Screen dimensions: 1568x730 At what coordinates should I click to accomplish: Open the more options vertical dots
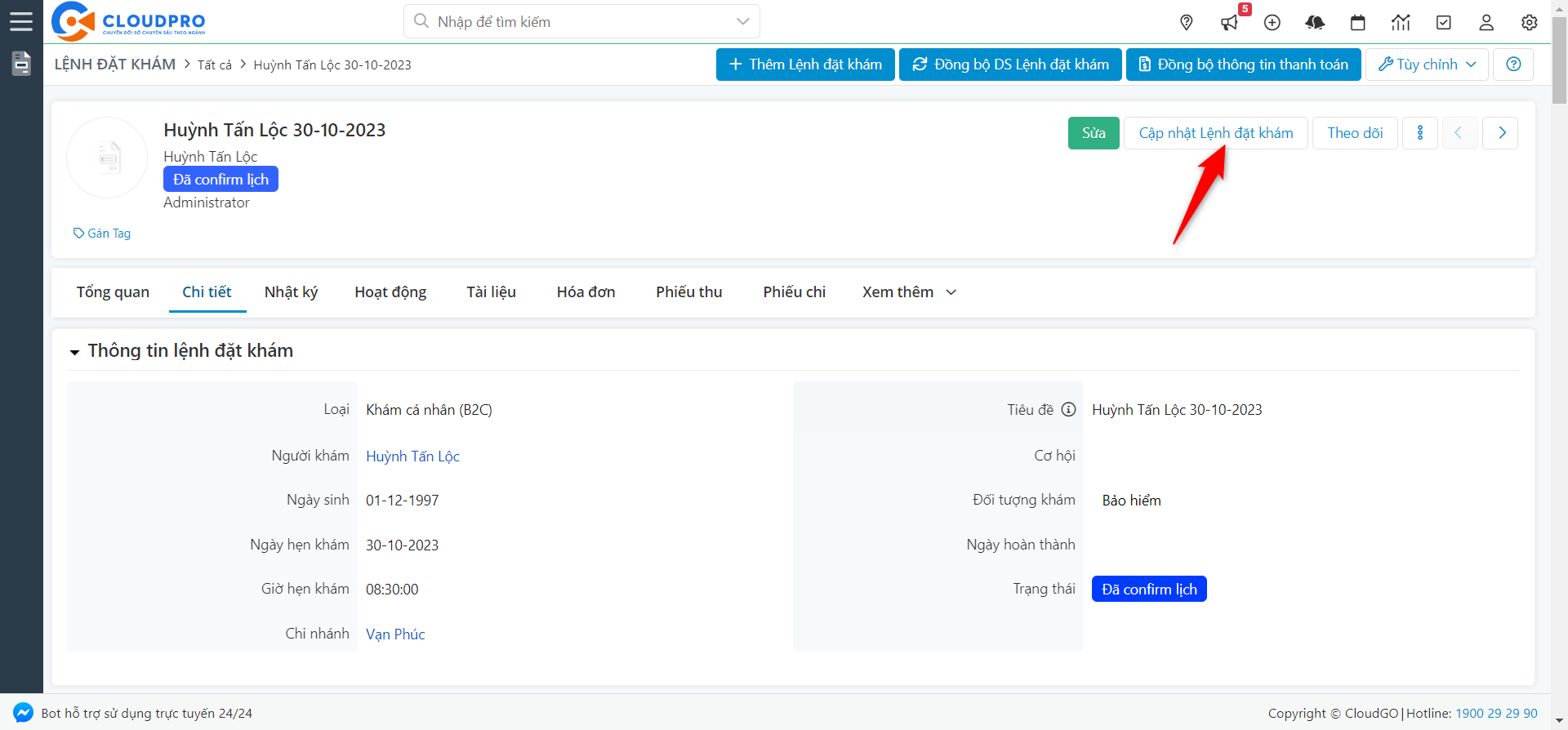[1420, 133]
